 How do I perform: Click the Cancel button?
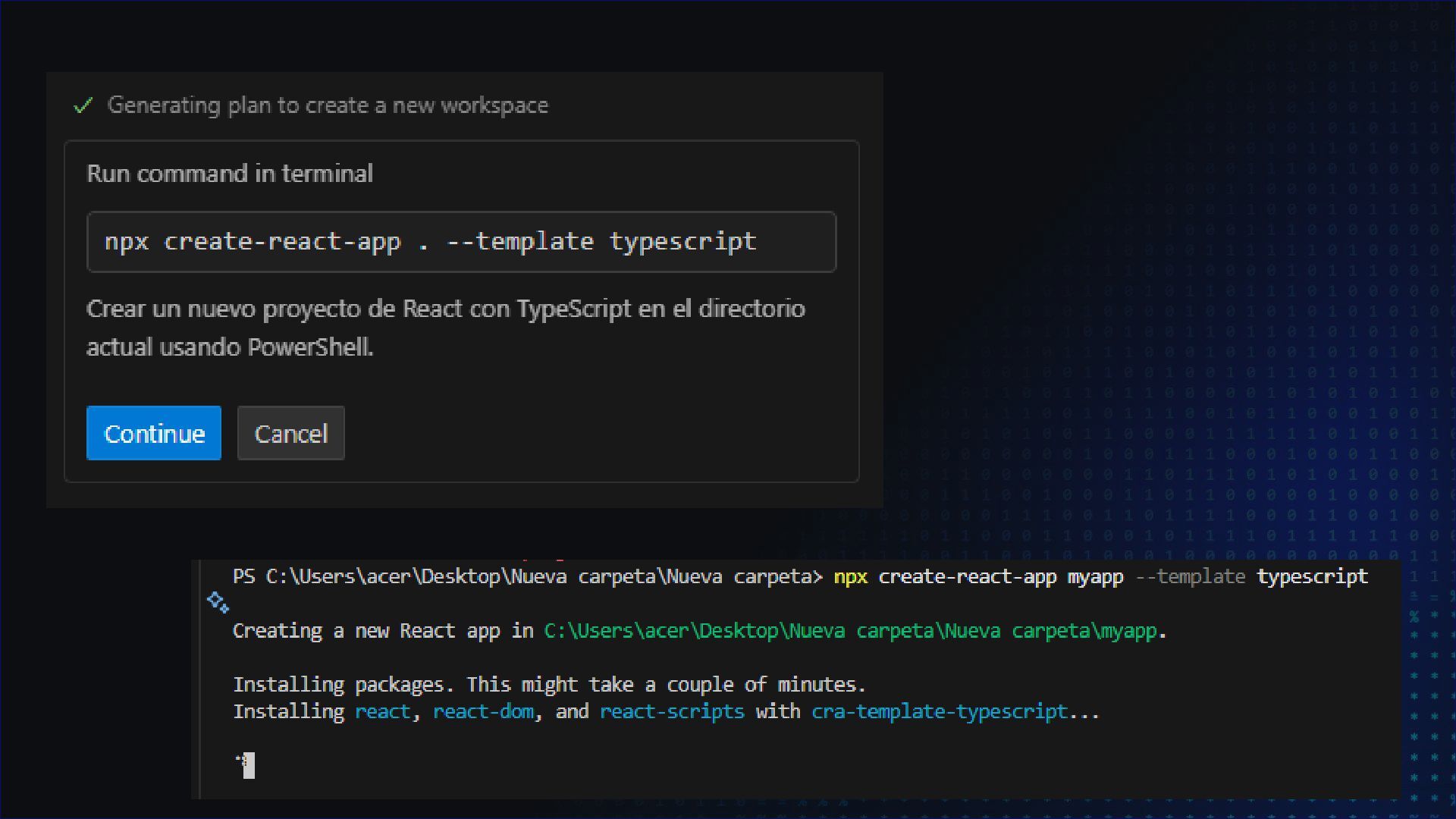click(x=291, y=433)
